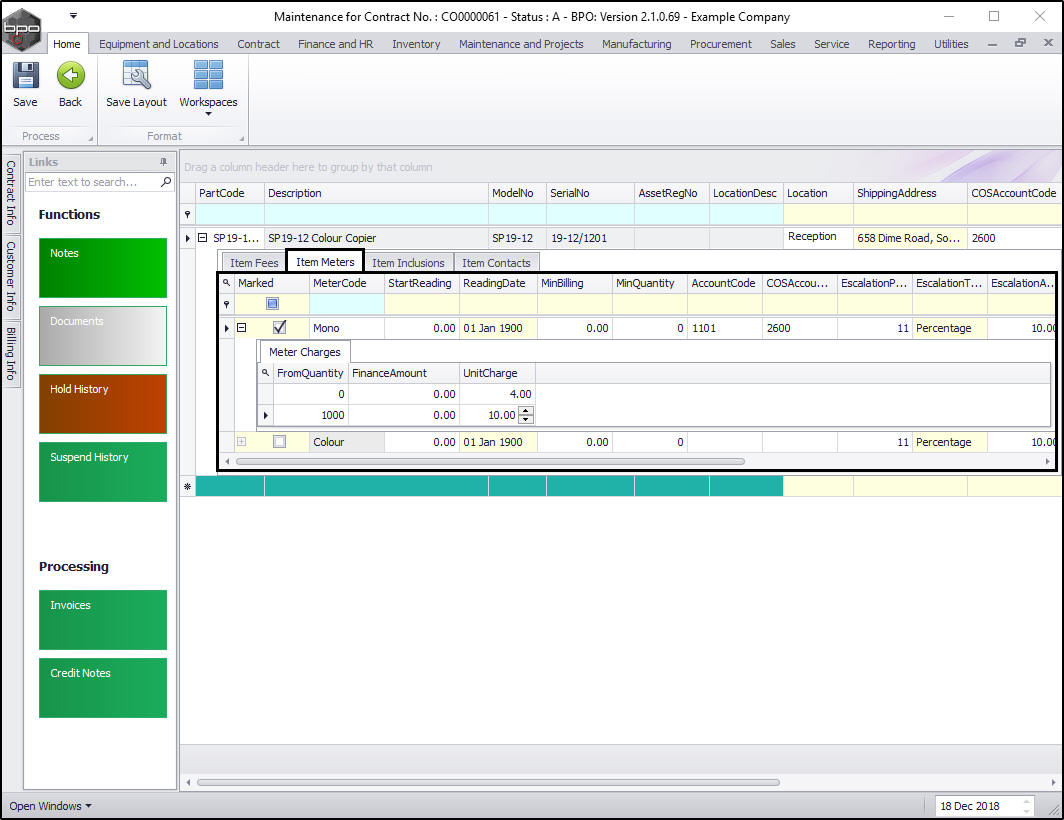Open the Open Windows dropdown

tap(50, 806)
